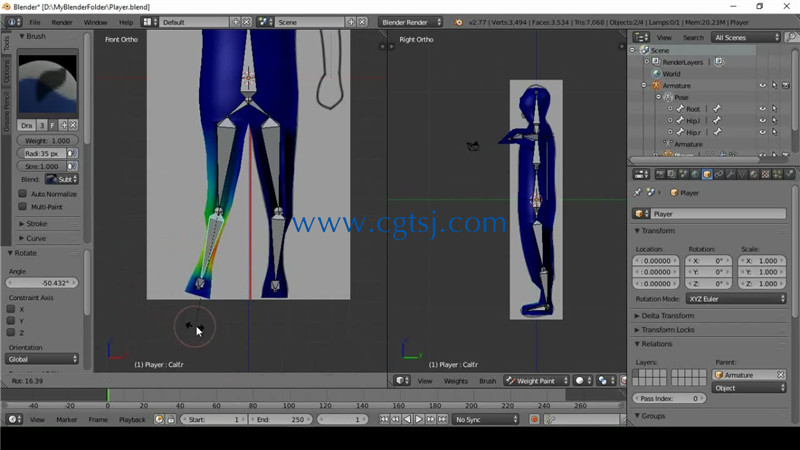Open the All Scenes display dropdown
The width and height of the screenshot is (800, 450).
(746, 37)
